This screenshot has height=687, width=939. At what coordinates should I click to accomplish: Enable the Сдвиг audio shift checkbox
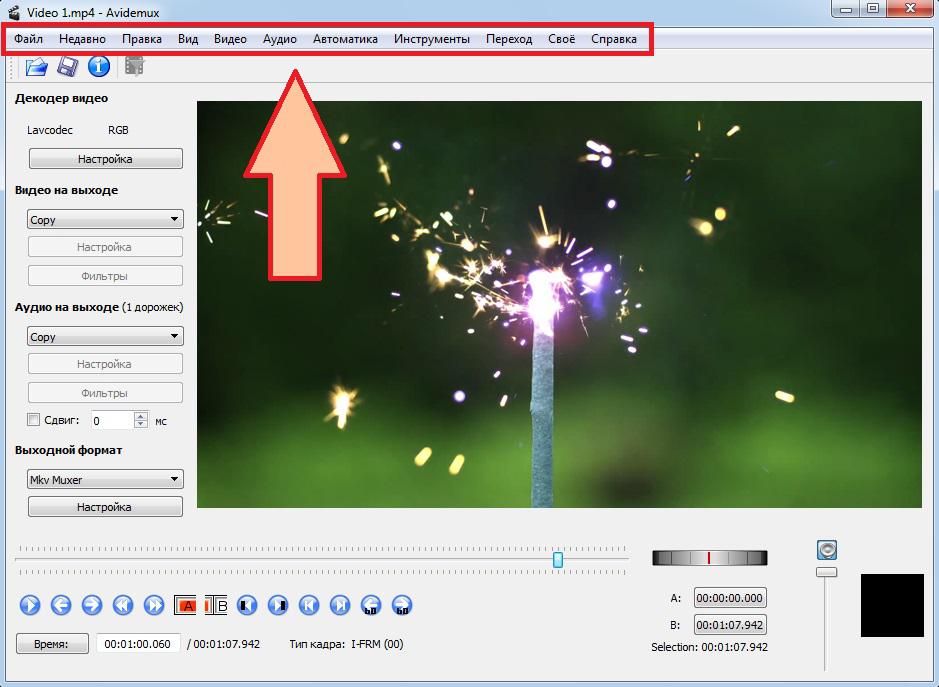[34, 420]
